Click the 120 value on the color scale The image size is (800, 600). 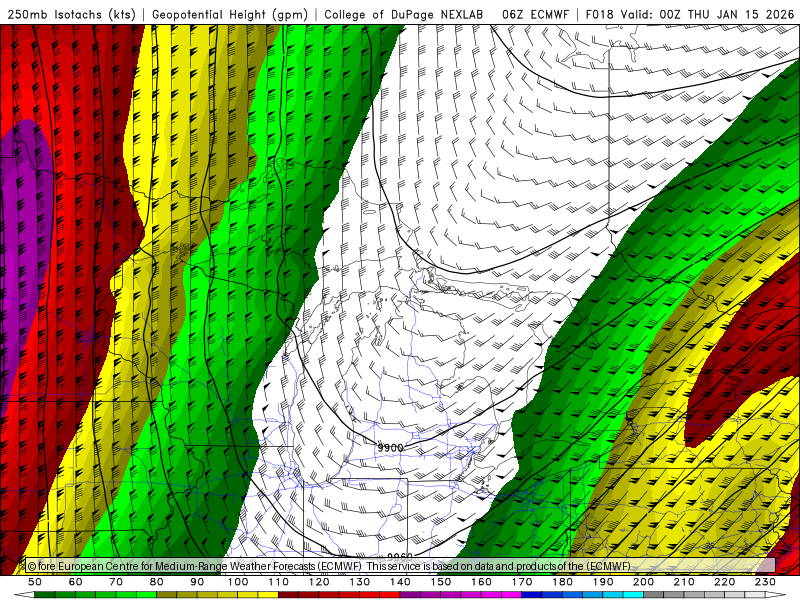point(319,582)
